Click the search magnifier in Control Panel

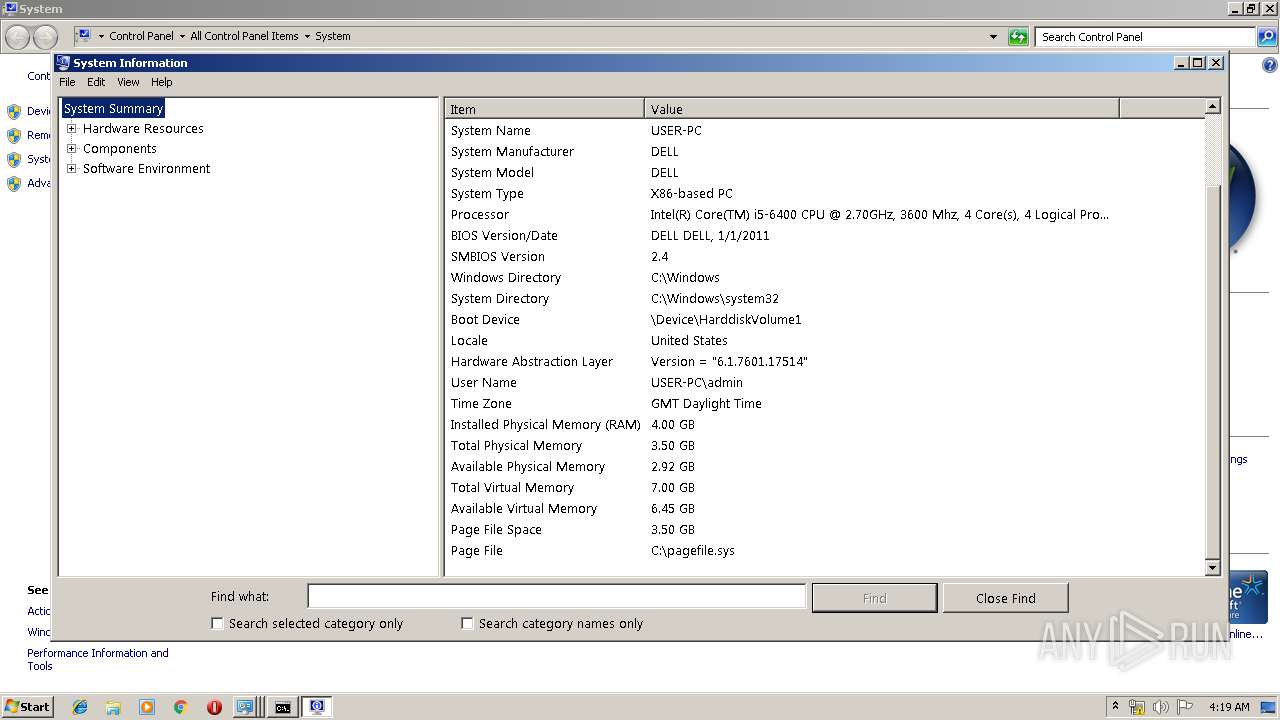point(1266,37)
